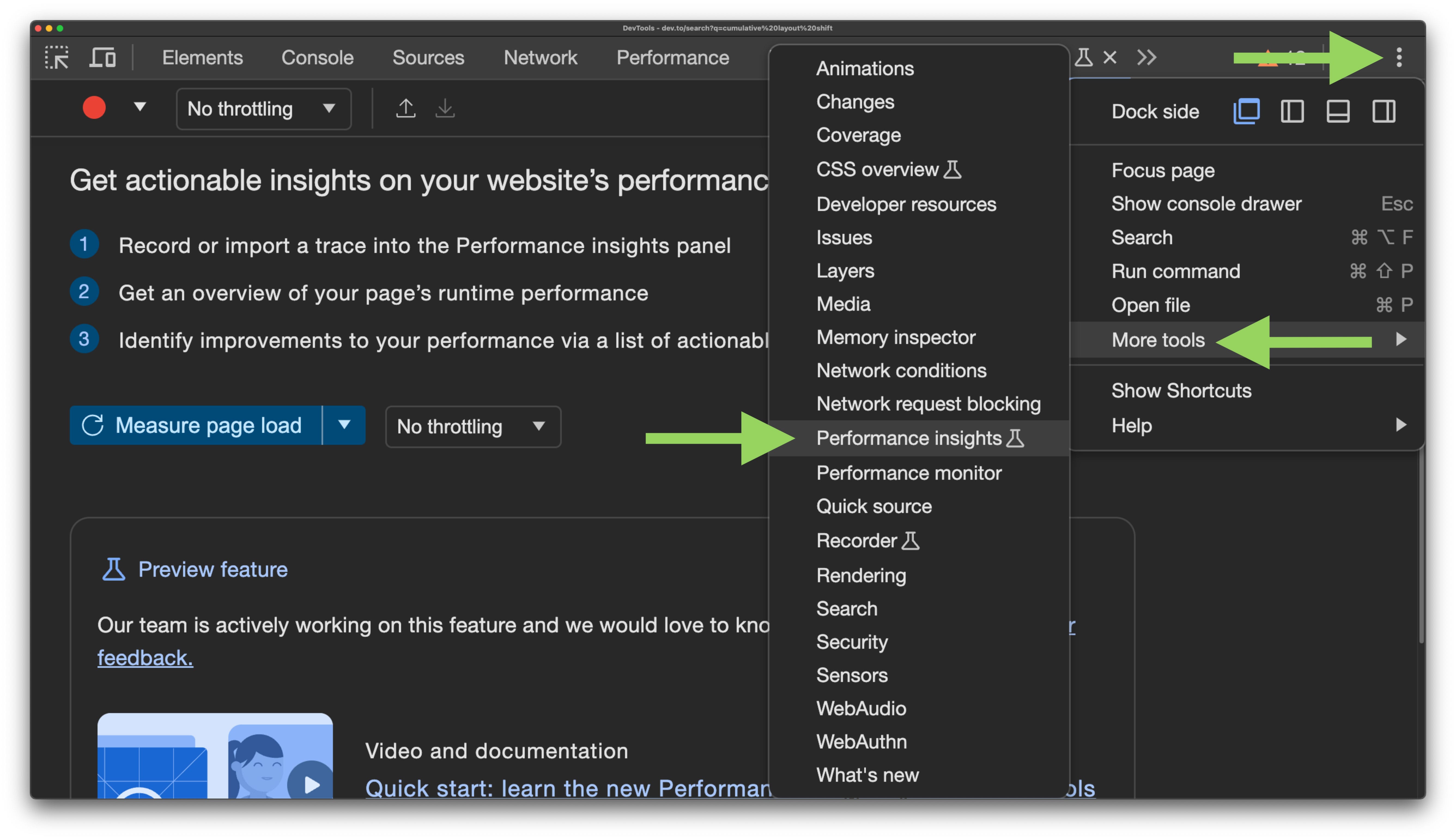Screen dimensions: 1456x839
Task: Select Search in main menu
Action: 1247,237
